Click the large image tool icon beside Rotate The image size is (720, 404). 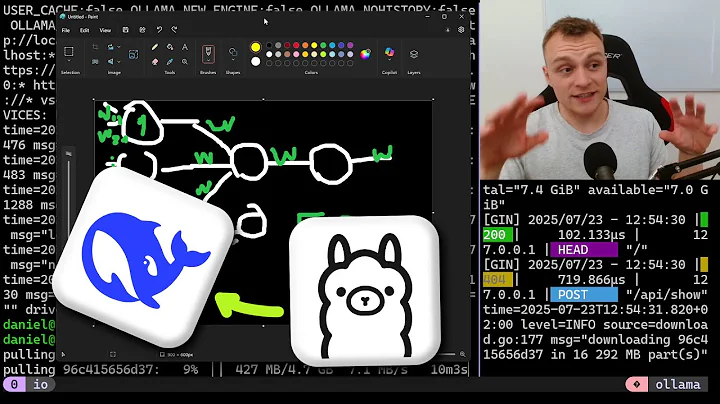tap(133, 55)
